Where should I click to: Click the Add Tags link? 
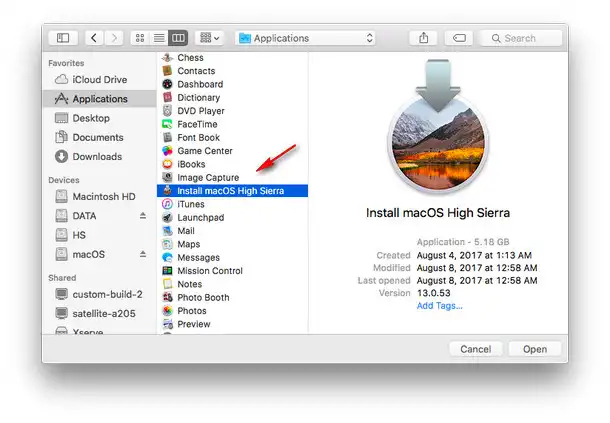(x=439, y=306)
